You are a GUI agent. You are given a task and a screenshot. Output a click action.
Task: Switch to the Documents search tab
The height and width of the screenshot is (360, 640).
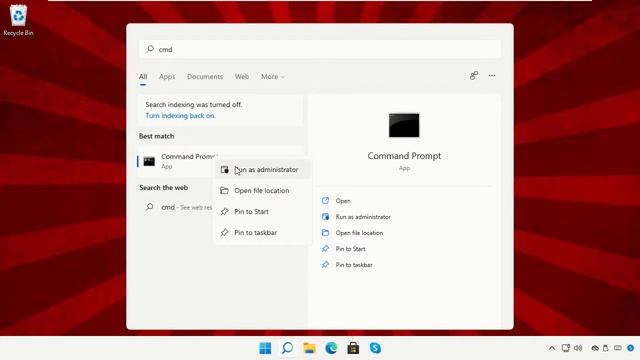[x=205, y=77]
